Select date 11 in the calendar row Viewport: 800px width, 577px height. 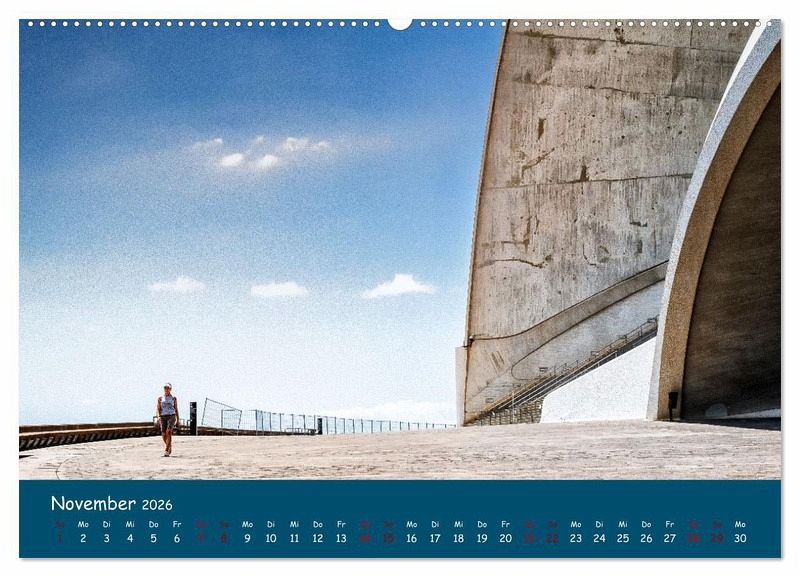[x=294, y=538]
